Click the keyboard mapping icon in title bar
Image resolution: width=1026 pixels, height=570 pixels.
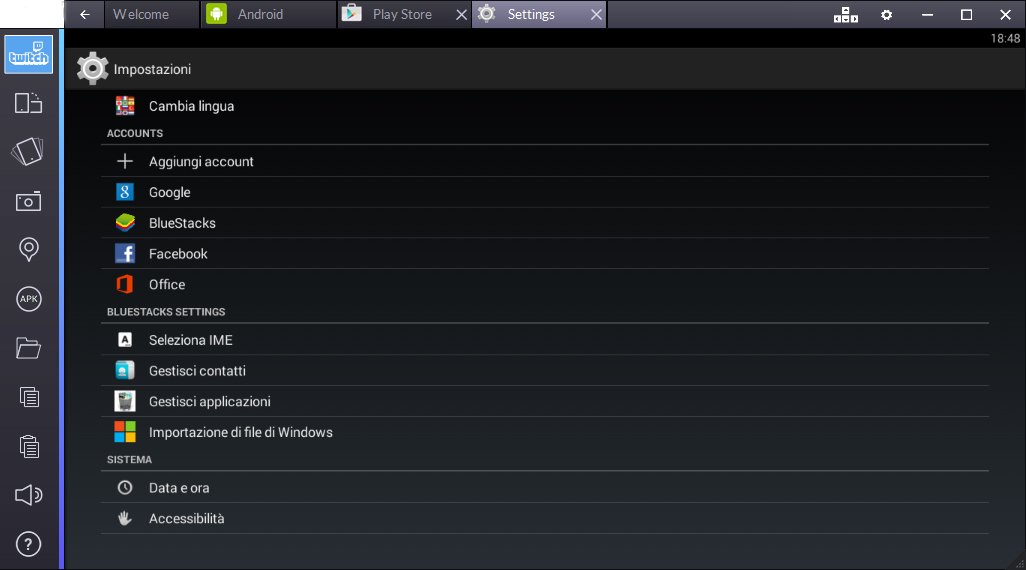click(845, 15)
